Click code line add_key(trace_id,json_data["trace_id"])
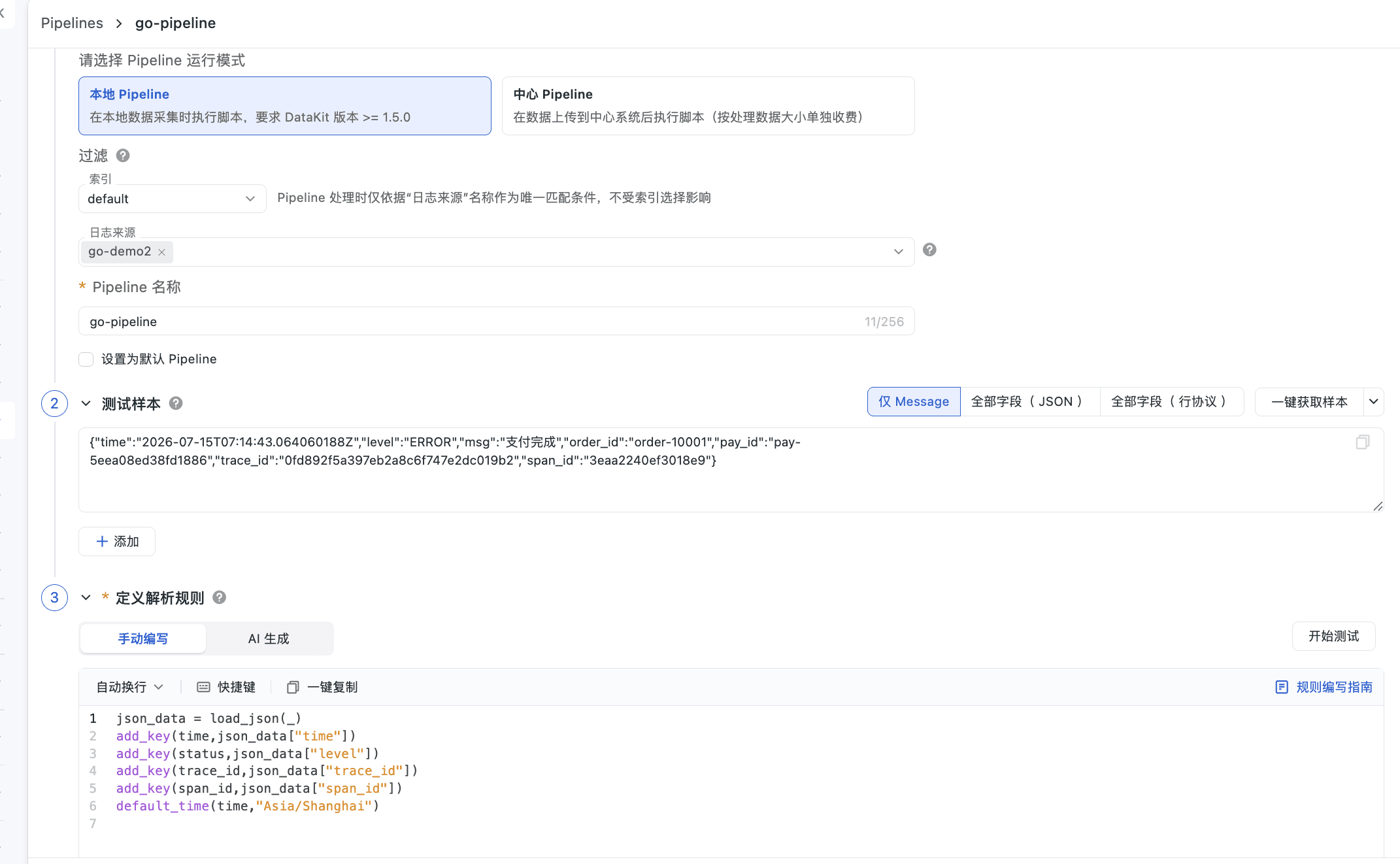 267,771
